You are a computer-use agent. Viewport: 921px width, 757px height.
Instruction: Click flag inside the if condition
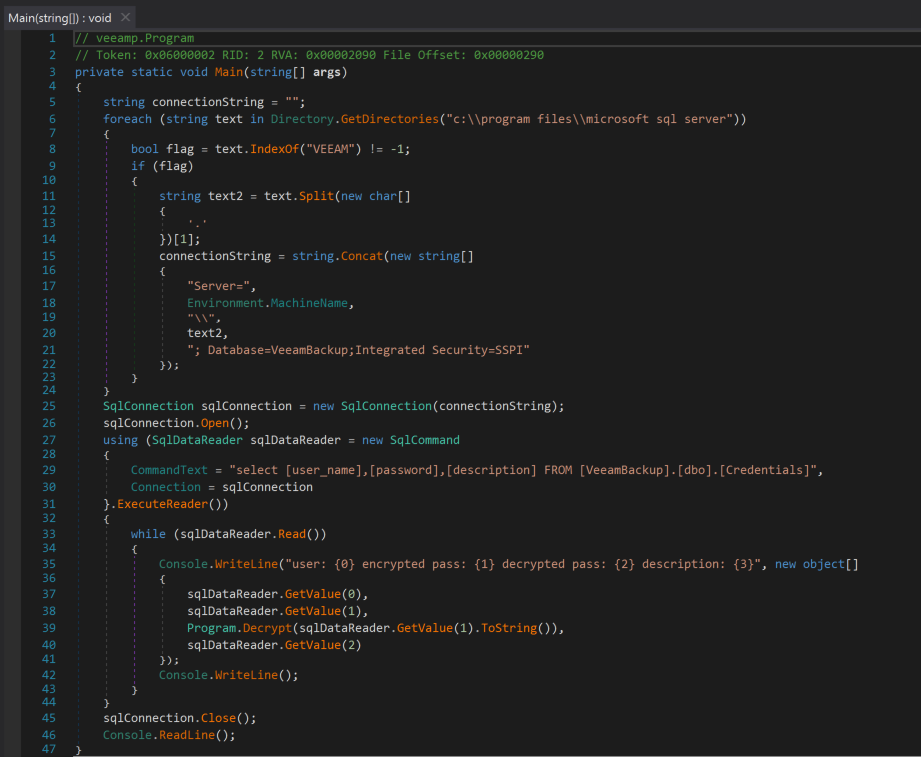click(173, 166)
